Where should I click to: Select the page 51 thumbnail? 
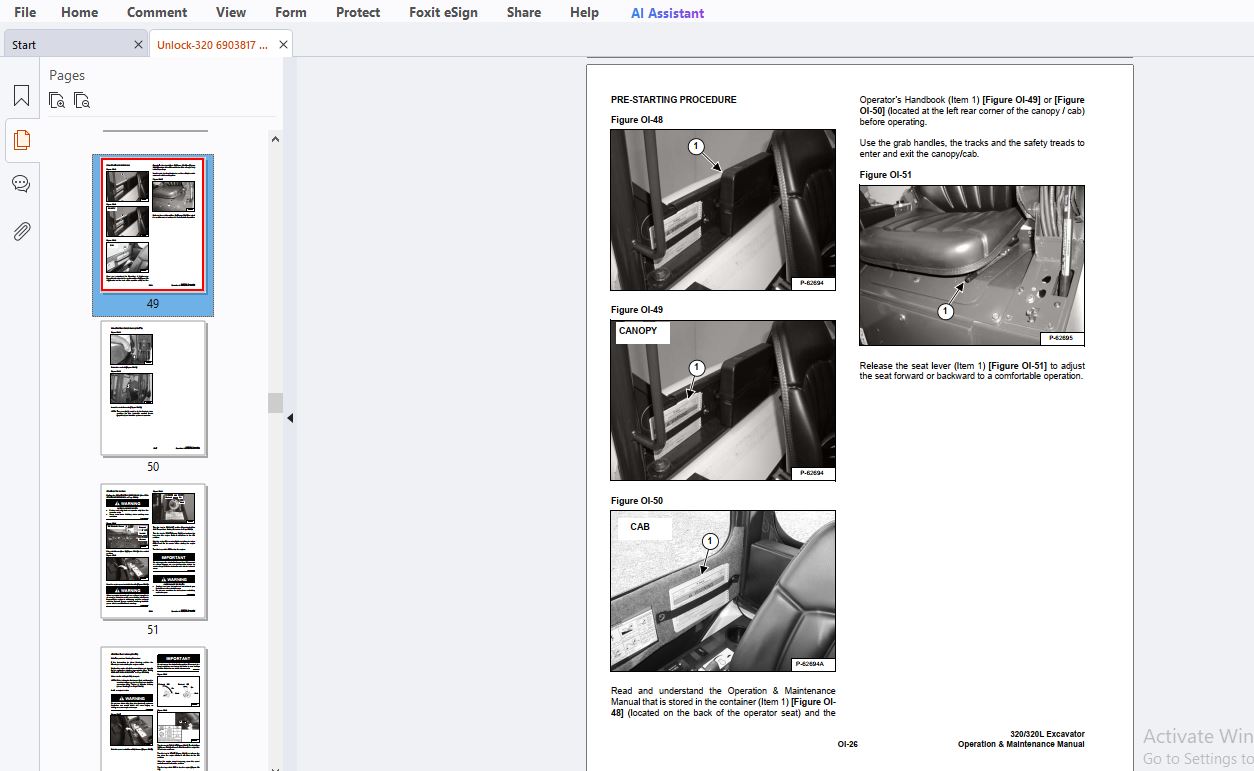154,552
